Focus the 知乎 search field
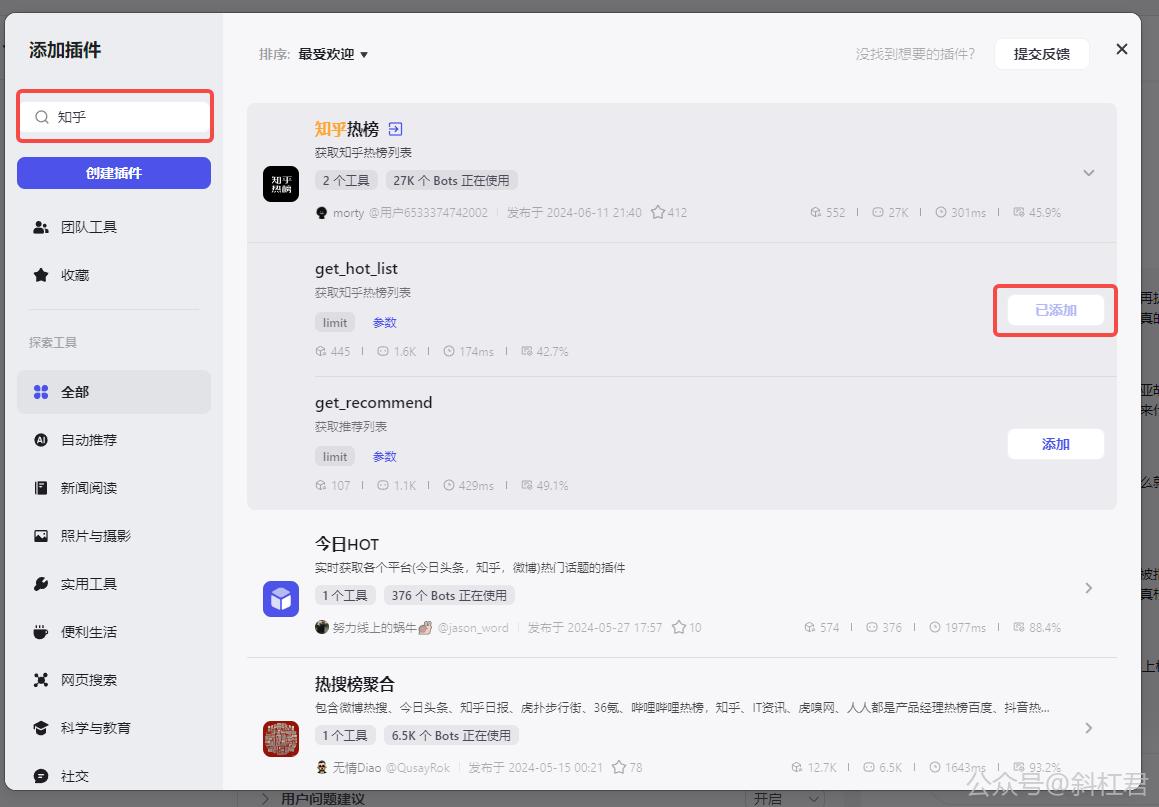Image resolution: width=1159 pixels, height=807 pixels. pos(115,117)
